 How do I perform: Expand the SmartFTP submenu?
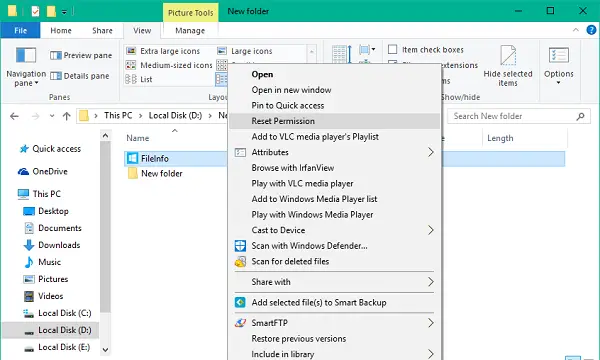(x=334, y=323)
